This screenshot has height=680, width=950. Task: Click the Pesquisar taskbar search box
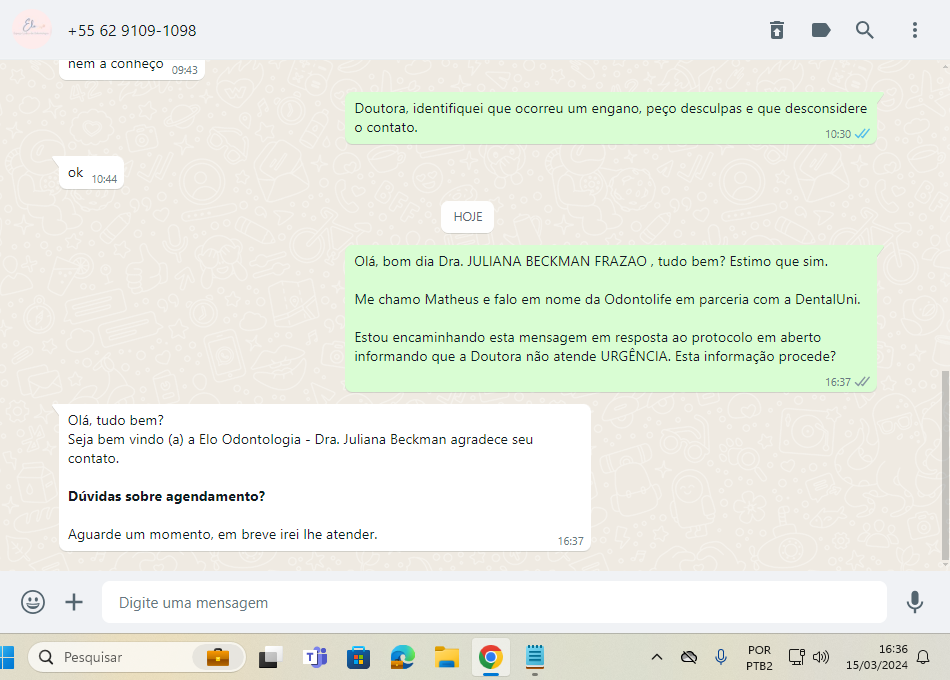(137, 657)
